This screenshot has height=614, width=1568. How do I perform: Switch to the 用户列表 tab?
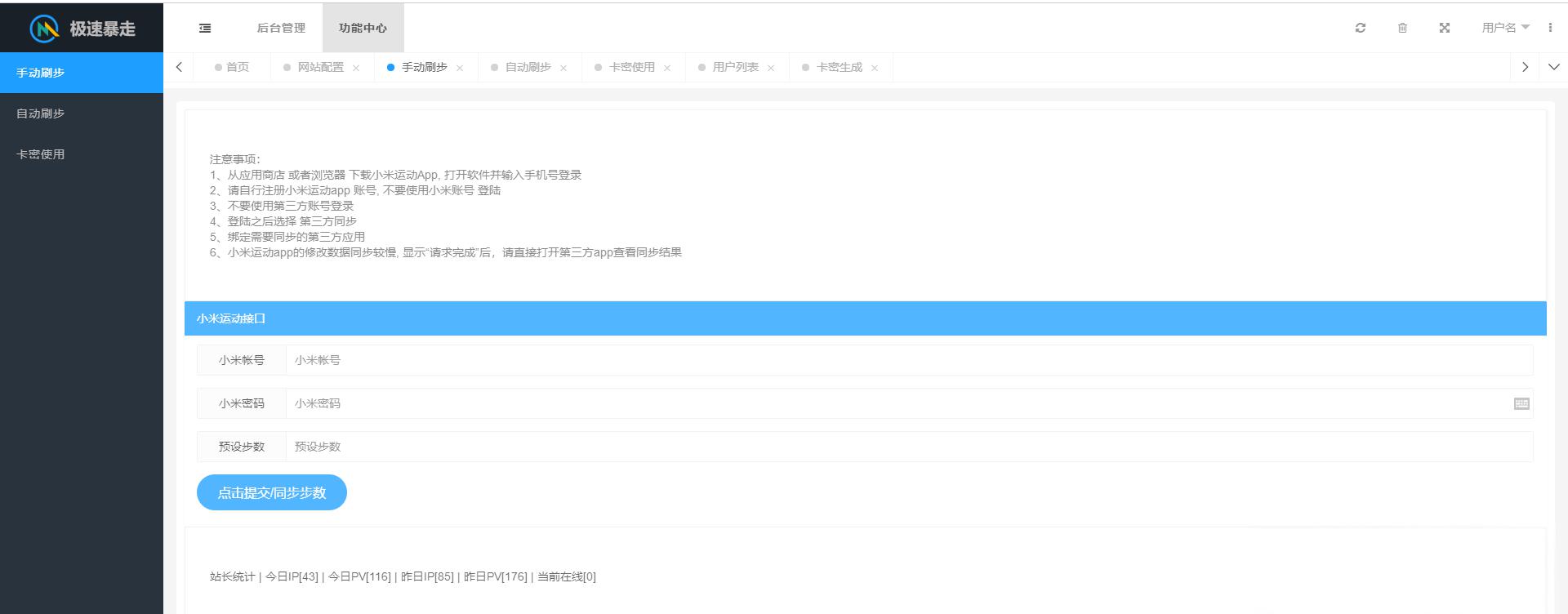pyautogui.click(x=735, y=67)
